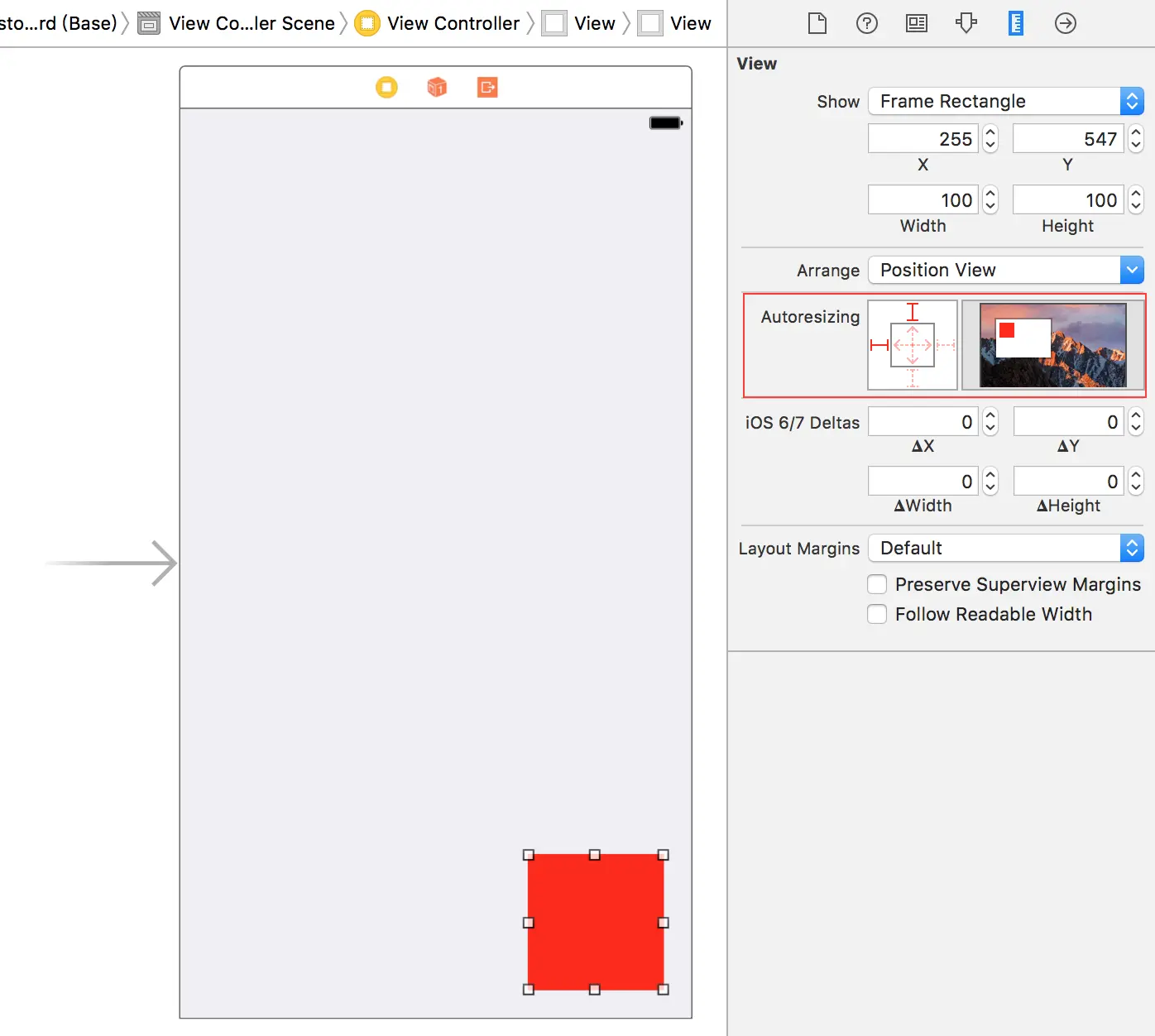Click the Exit icon in scene dock
The width and height of the screenshot is (1155, 1036).
tap(487, 87)
